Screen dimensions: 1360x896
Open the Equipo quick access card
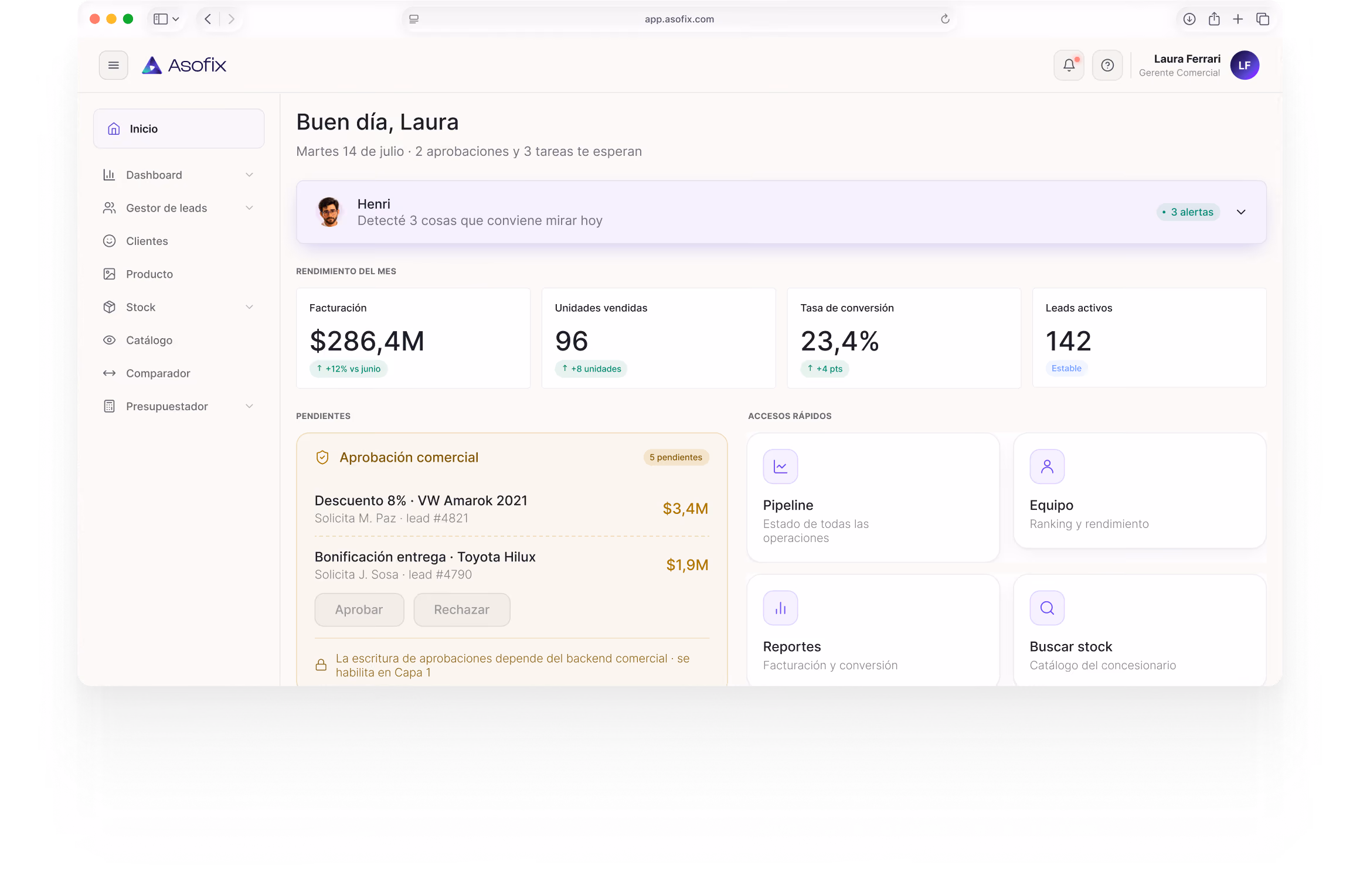1140,491
